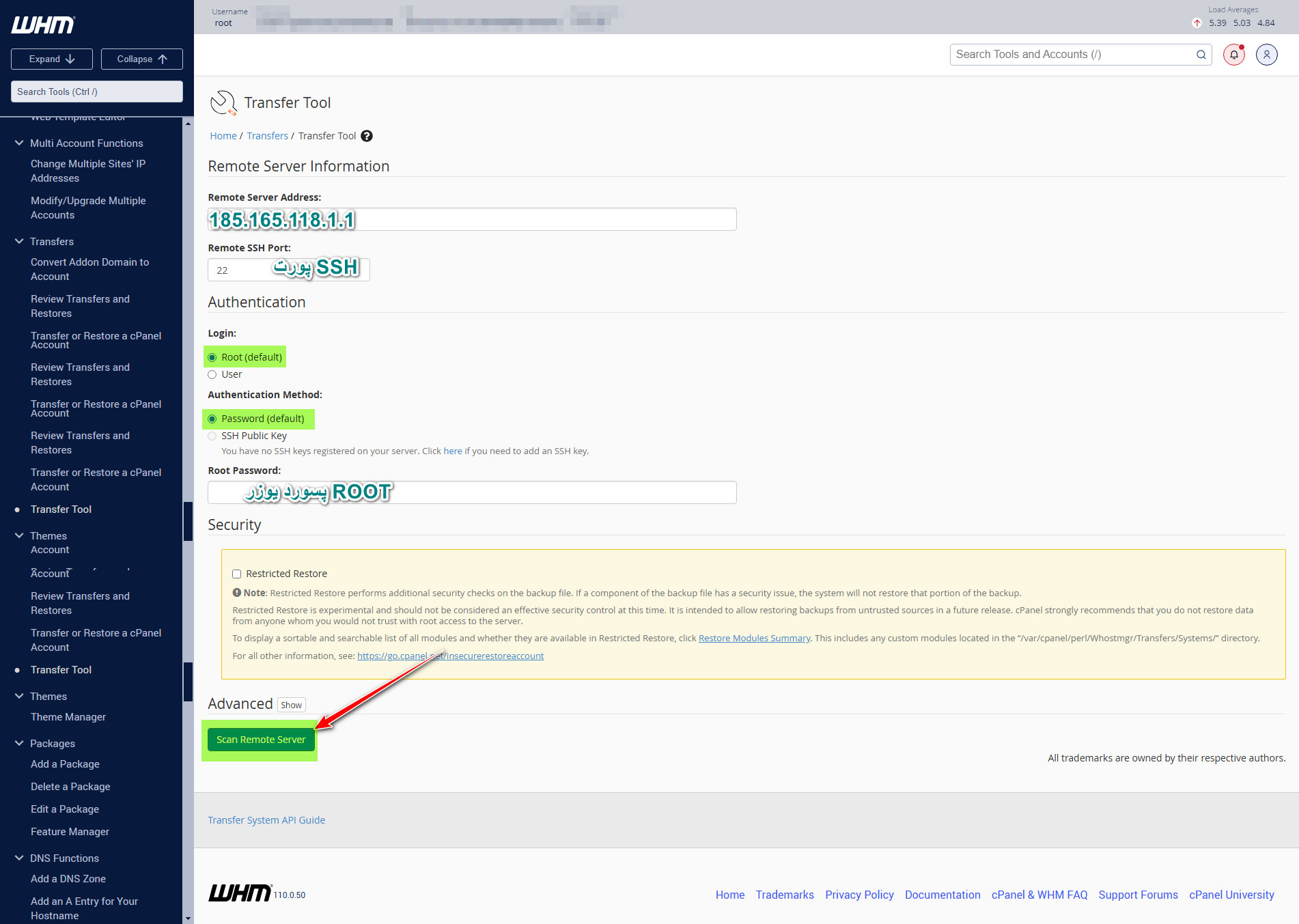Click the footer WHM logo
The image size is (1299, 924).
pos(240,893)
